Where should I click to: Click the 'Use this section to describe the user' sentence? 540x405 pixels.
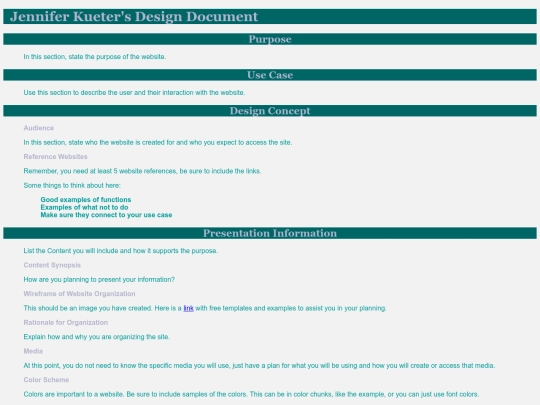134,93
